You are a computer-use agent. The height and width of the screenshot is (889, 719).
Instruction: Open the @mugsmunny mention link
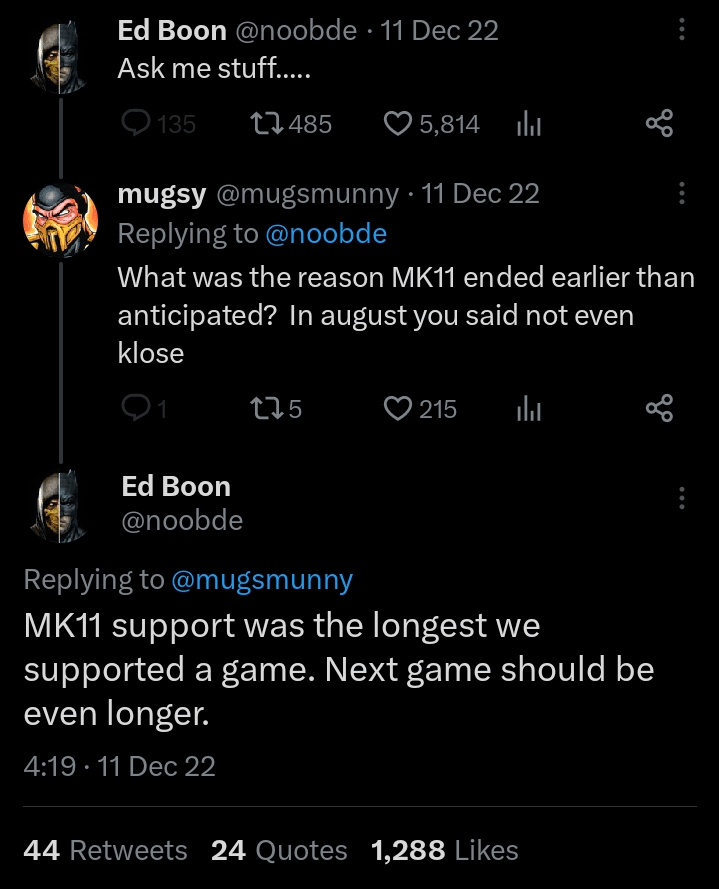tap(262, 580)
